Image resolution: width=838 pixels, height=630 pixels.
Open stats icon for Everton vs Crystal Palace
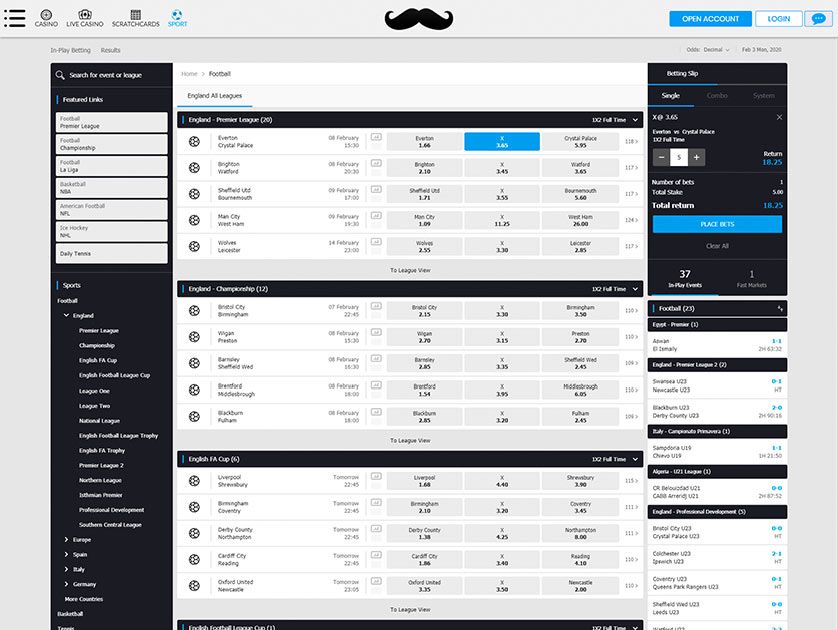click(x=376, y=137)
